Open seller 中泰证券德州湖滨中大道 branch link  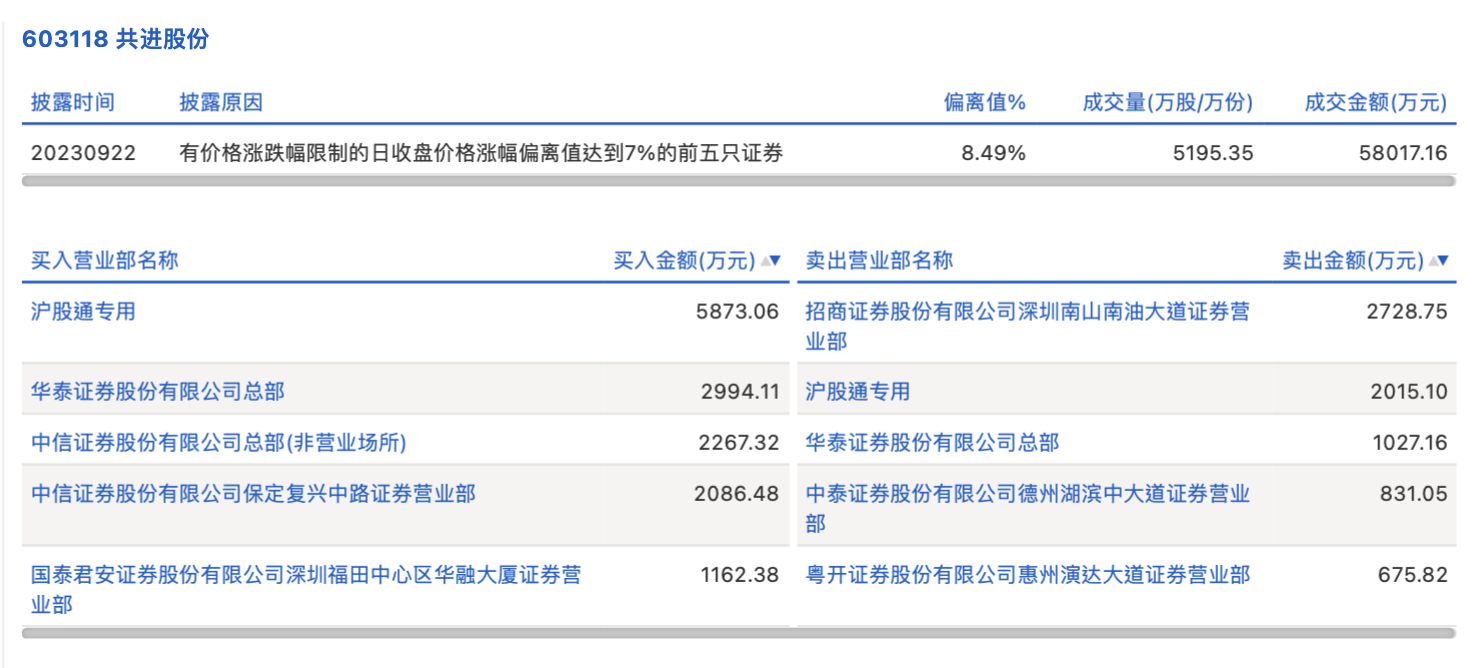[1027, 494]
